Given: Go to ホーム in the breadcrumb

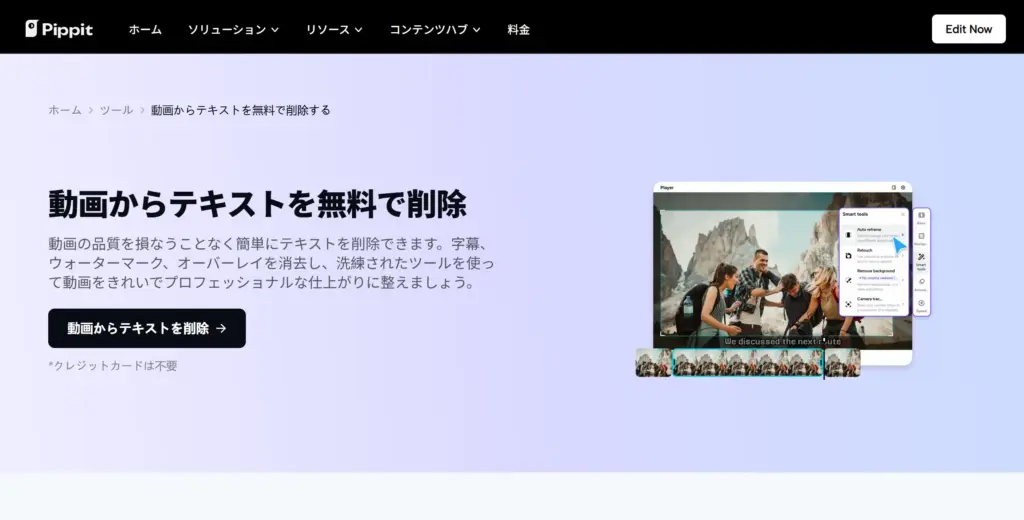Looking at the screenshot, I should (65, 110).
